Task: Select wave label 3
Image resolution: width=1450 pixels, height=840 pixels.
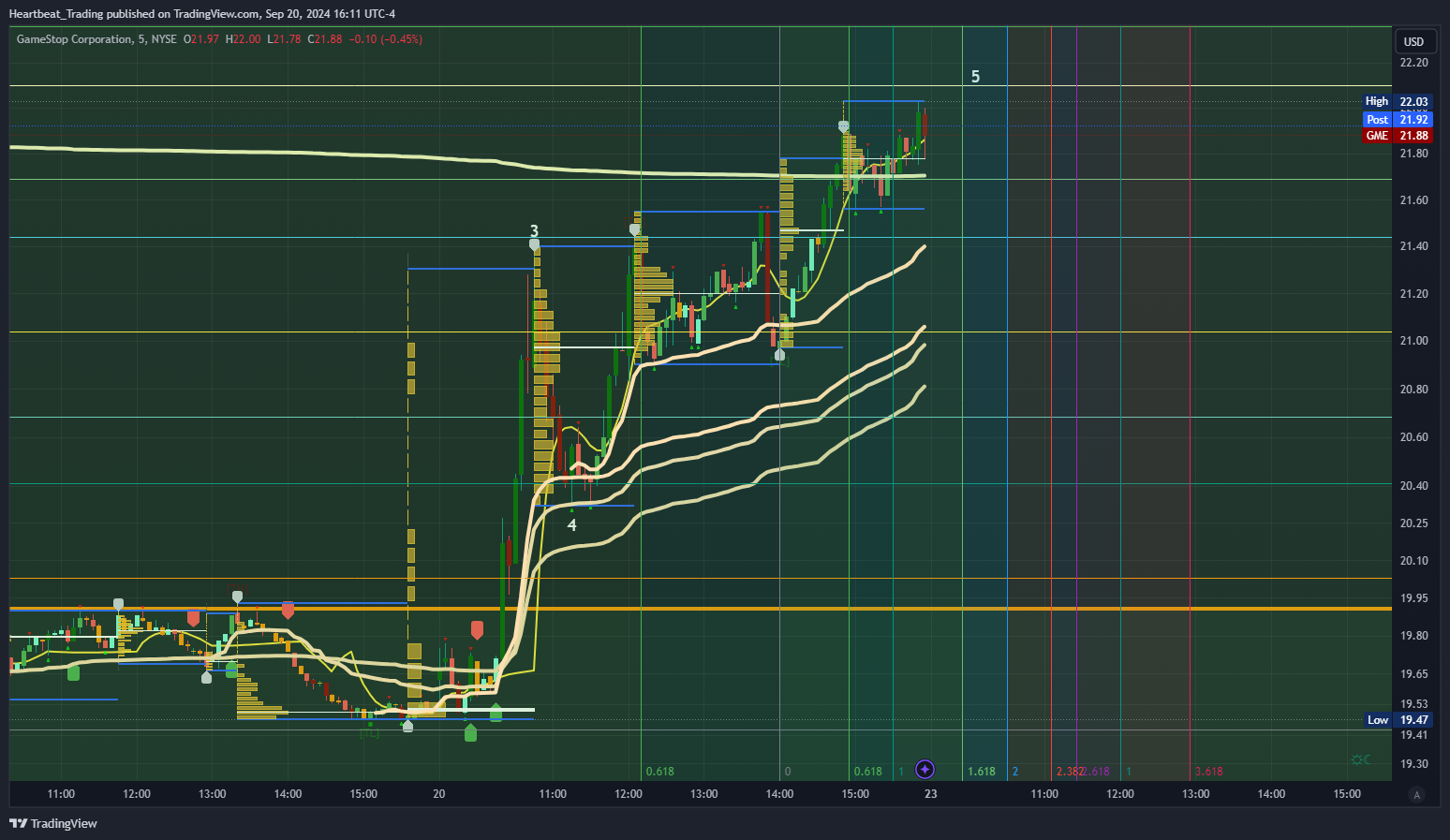Action: coord(534,230)
